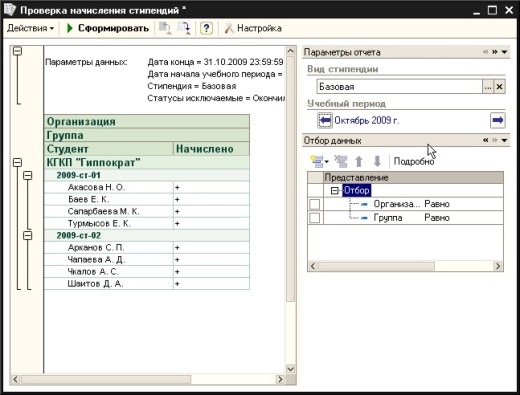The image size is (520, 395).
Task: Click the delete filter item icon
Action: [341, 161]
